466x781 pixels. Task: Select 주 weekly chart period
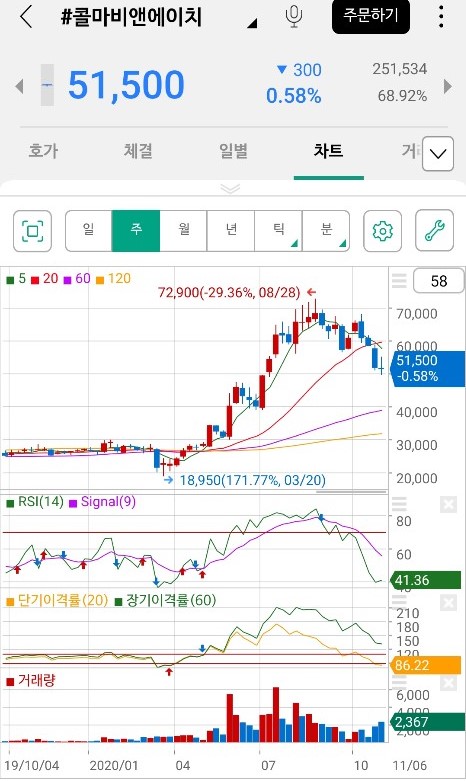point(136,231)
